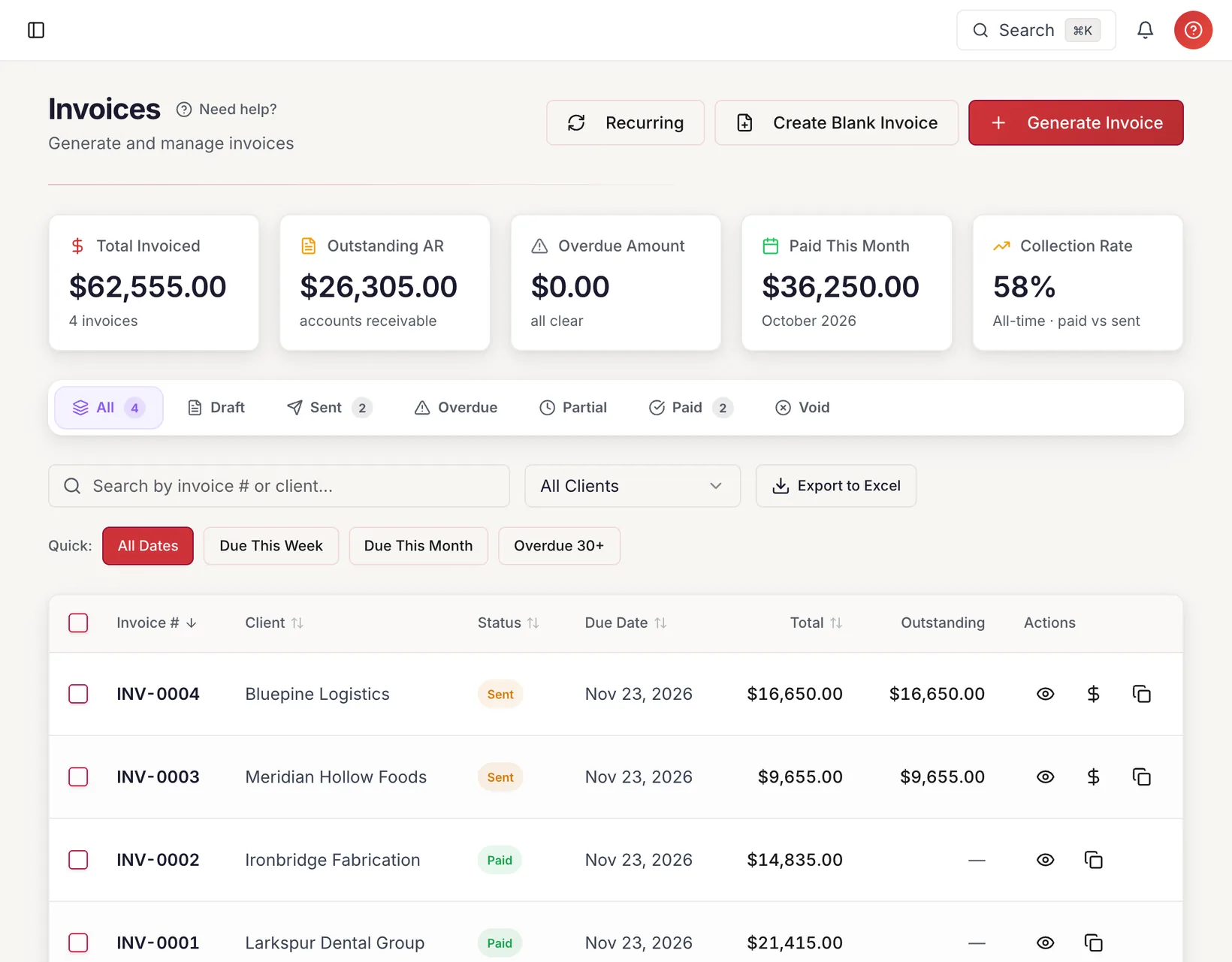The image size is (1232, 962).
Task: Filter invoices Due This Month
Action: point(418,546)
